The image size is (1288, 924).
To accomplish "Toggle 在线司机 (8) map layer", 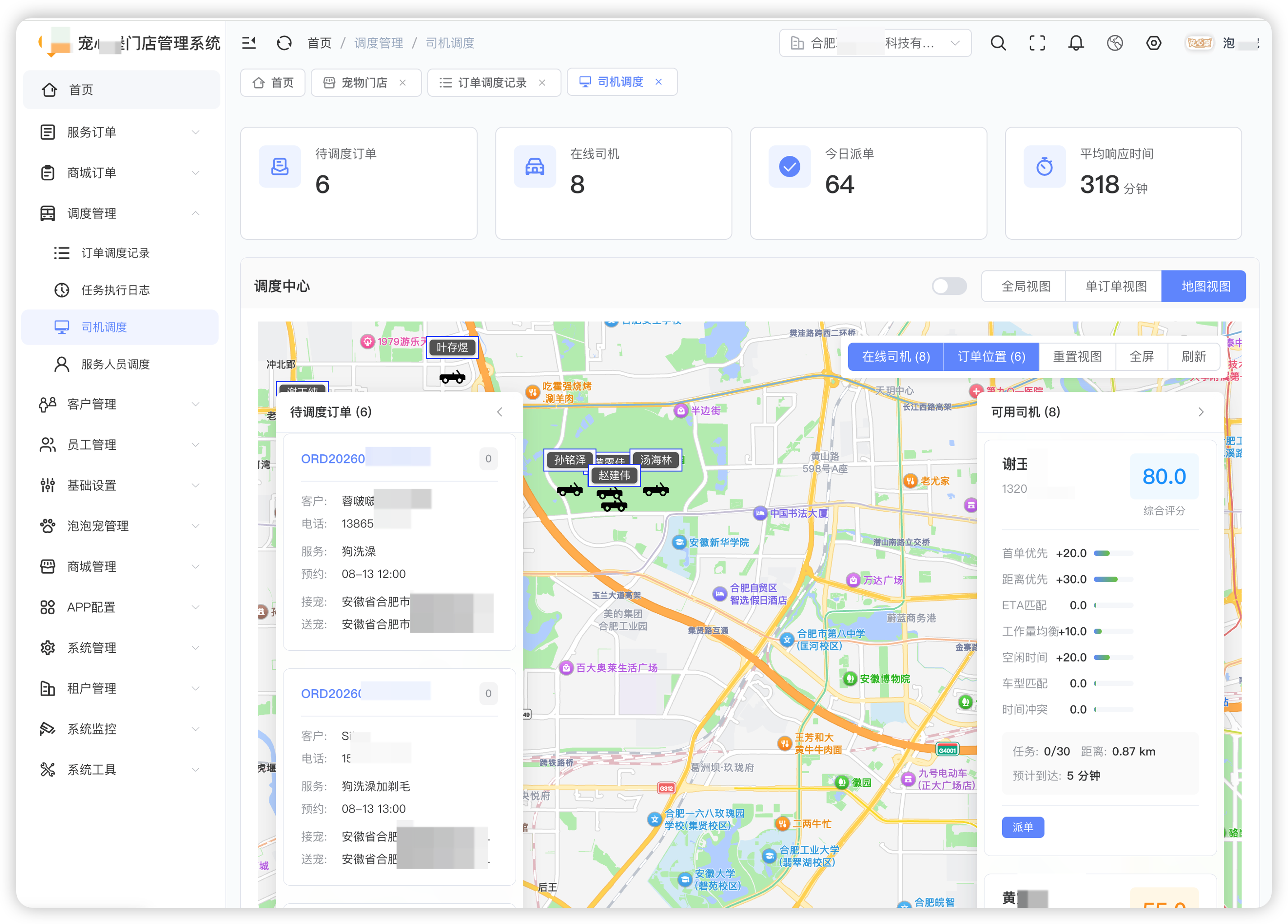I will (x=896, y=356).
